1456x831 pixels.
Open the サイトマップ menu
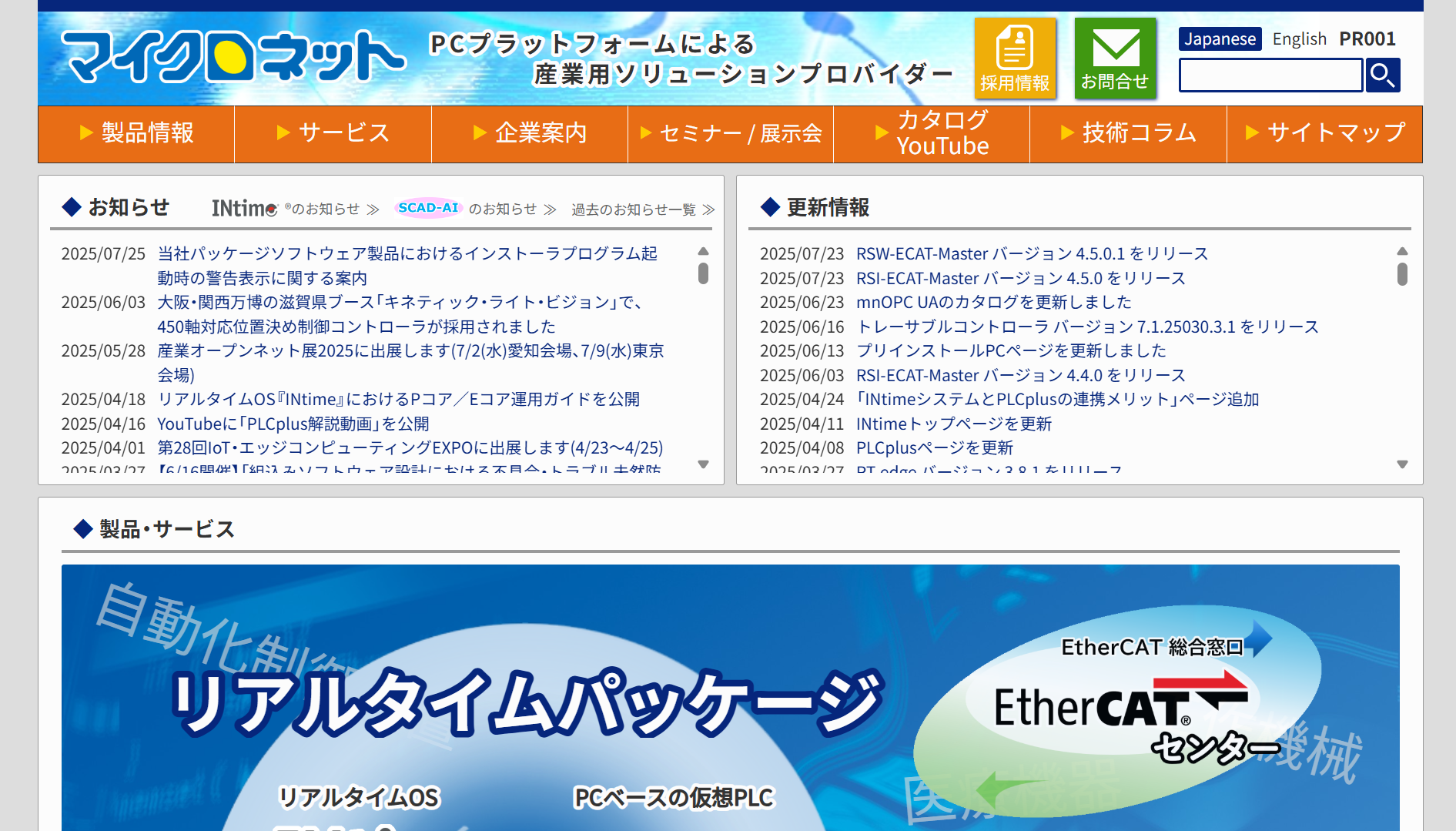point(1325,133)
